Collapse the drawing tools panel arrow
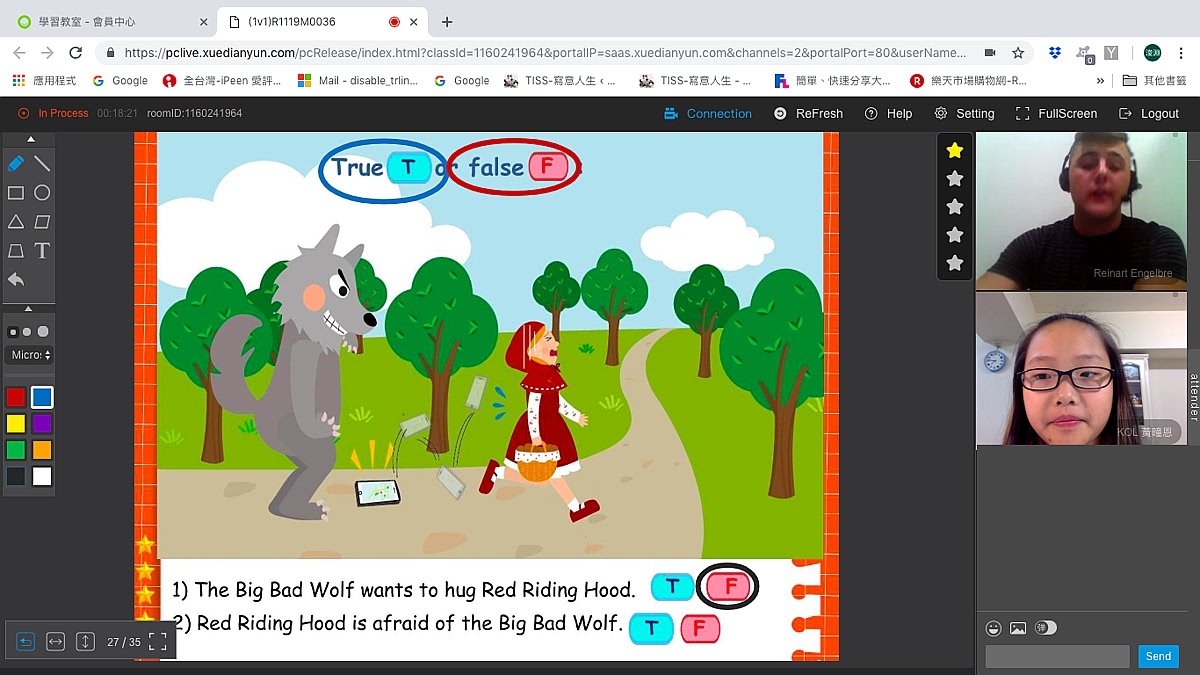 (30, 139)
